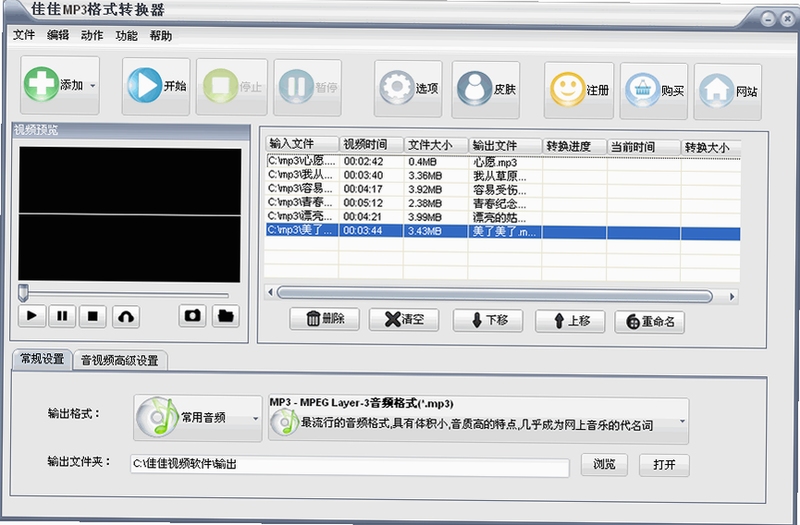Click the file list scroll right arrow
The image size is (800, 525).
pos(733,296)
